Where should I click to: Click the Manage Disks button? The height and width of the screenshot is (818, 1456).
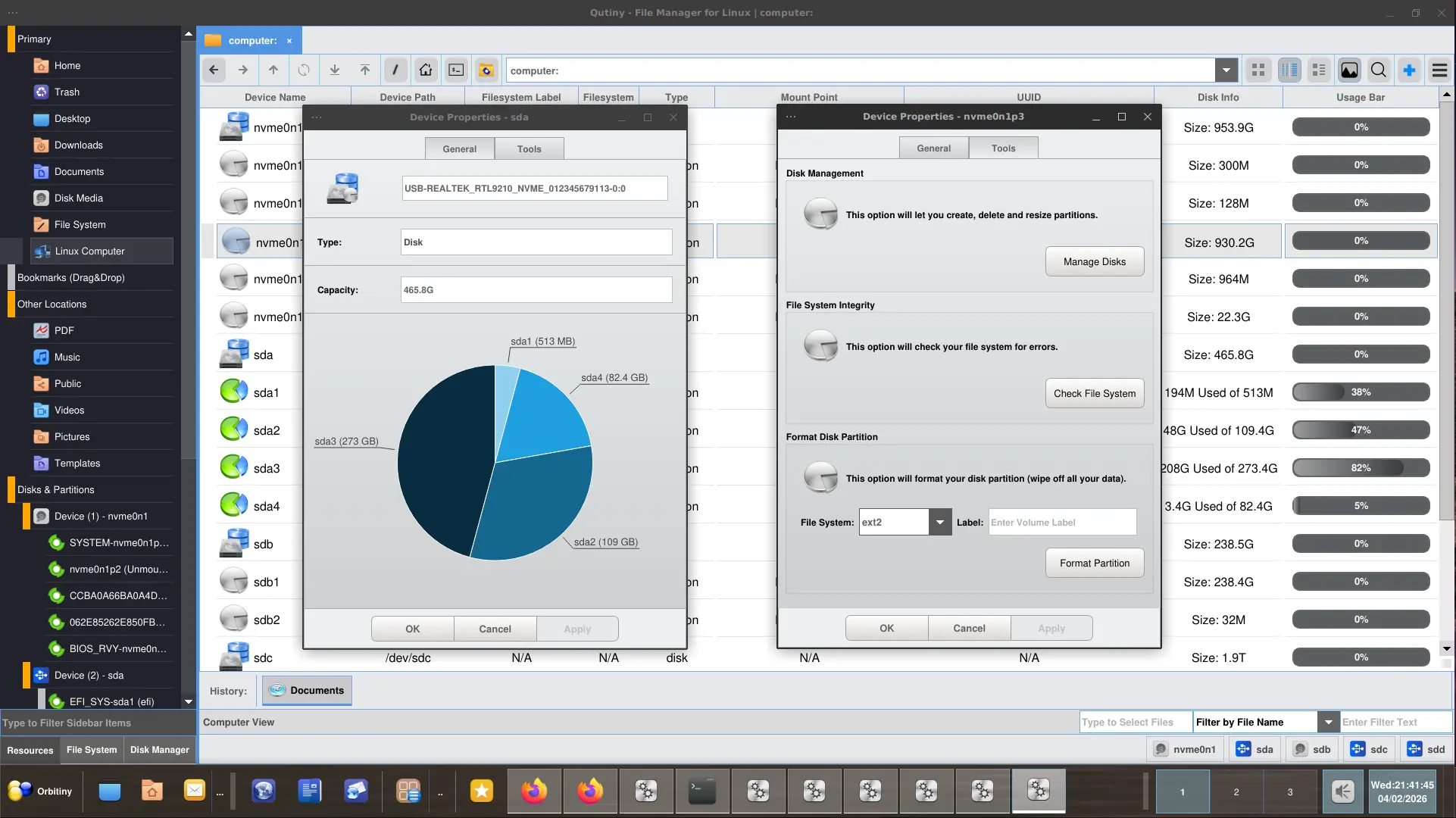1094,261
